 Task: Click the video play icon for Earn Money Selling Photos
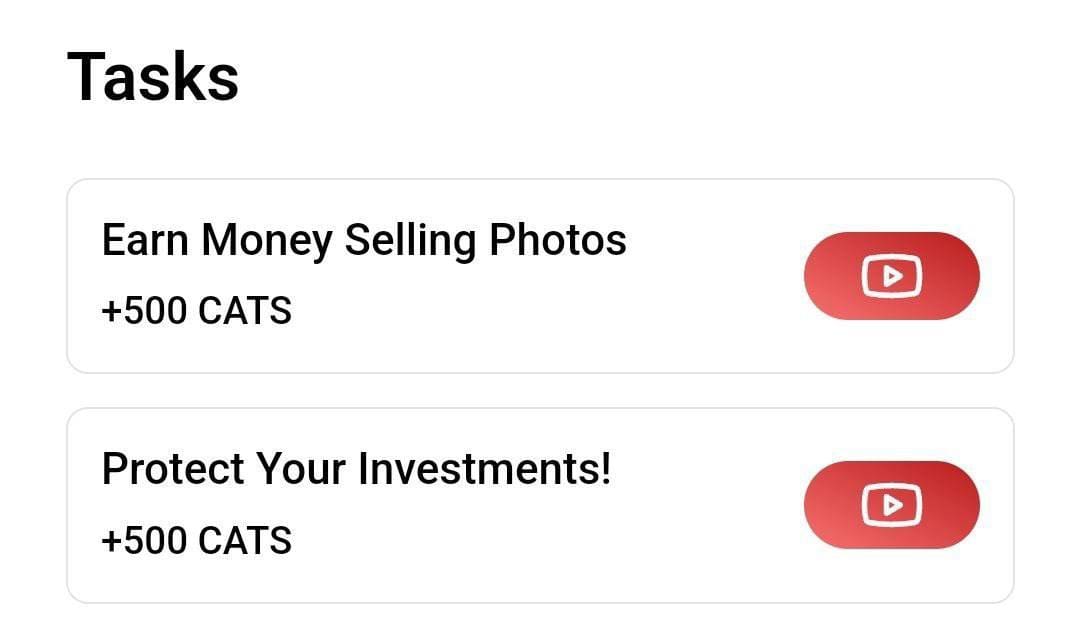tap(891, 275)
